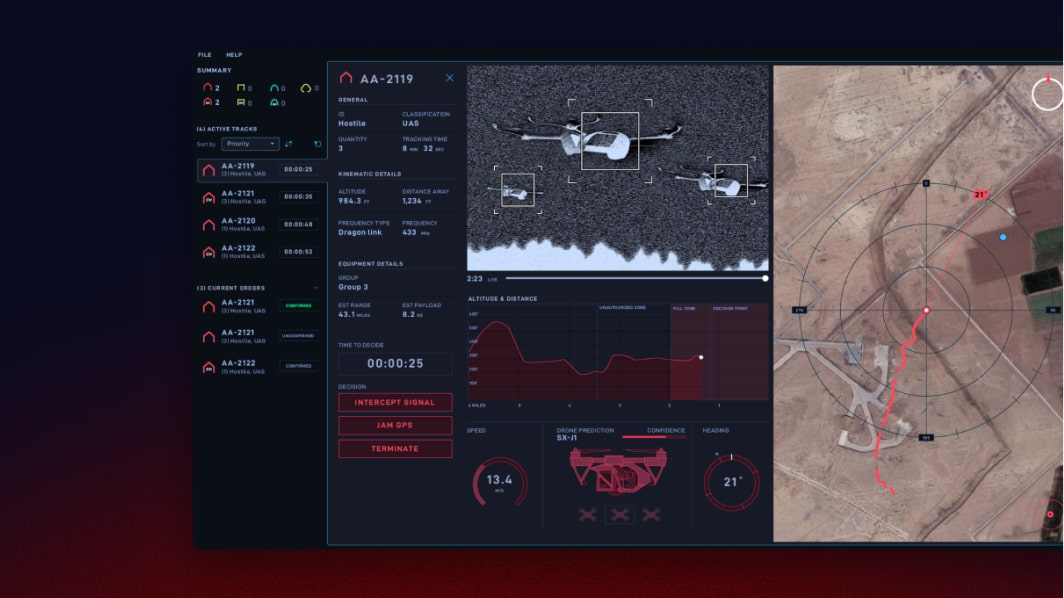This screenshot has height=598, width=1064.
Task: Open the Sort by Priority dropdown
Action: tap(250, 144)
